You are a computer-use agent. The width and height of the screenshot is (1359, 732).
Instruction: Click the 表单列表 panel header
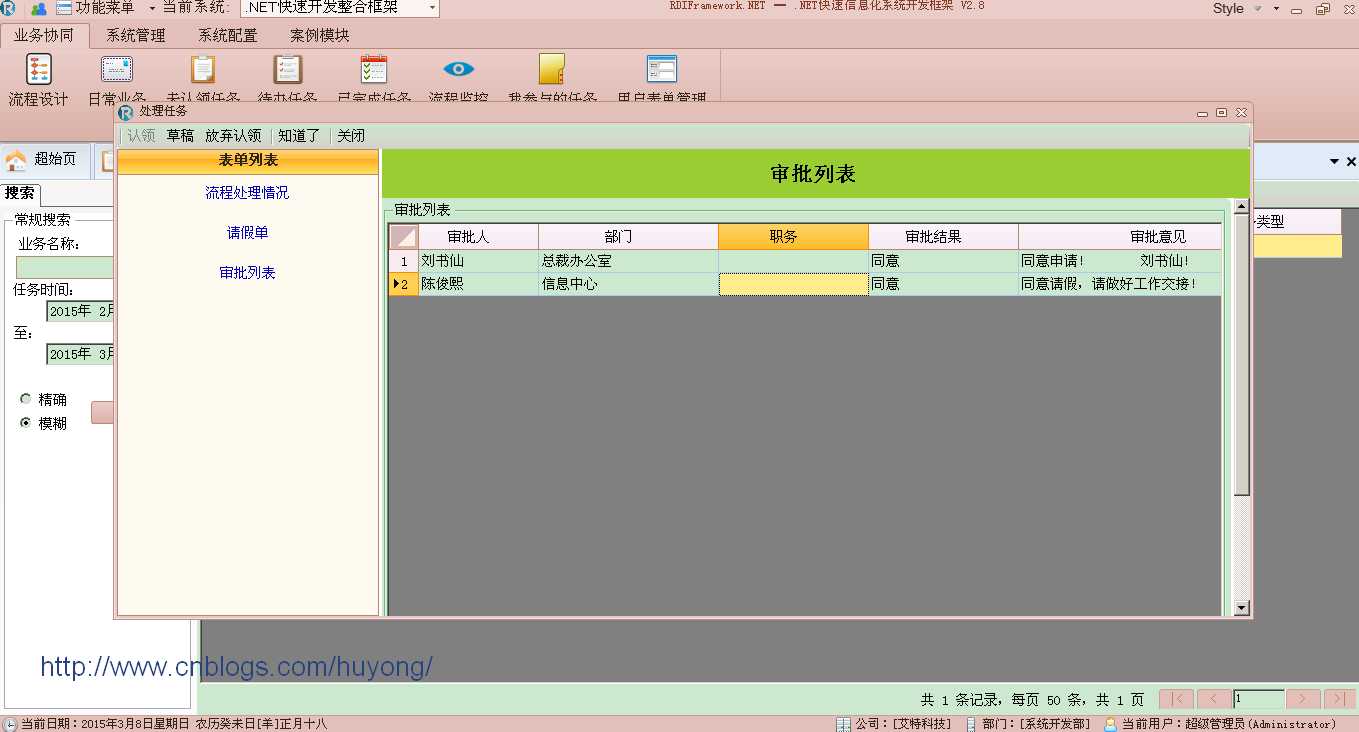[248, 161]
